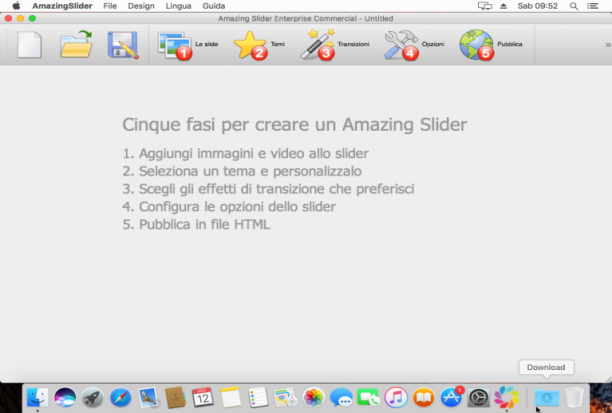
Task: Open iTunes from the Dock
Action: click(396, 398)
